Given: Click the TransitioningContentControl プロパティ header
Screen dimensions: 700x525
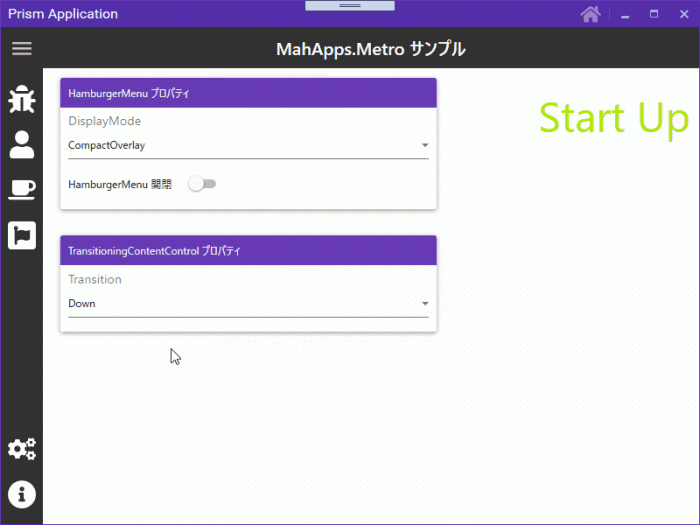Looking at the screenshot, I should point(248,250).
